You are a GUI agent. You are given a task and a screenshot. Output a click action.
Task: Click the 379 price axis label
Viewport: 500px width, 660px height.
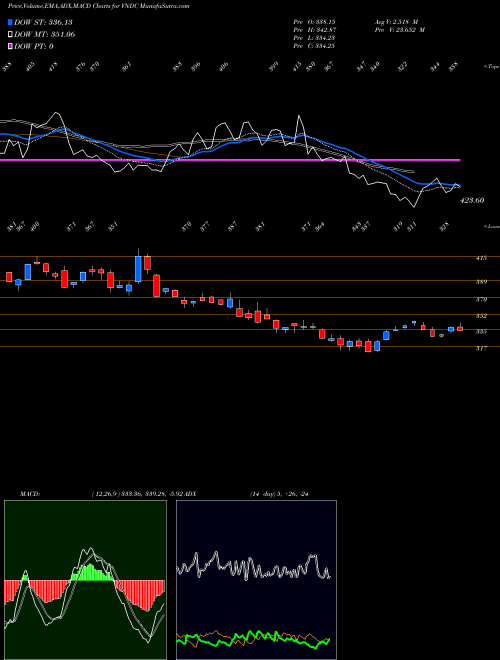click(481, 299)
